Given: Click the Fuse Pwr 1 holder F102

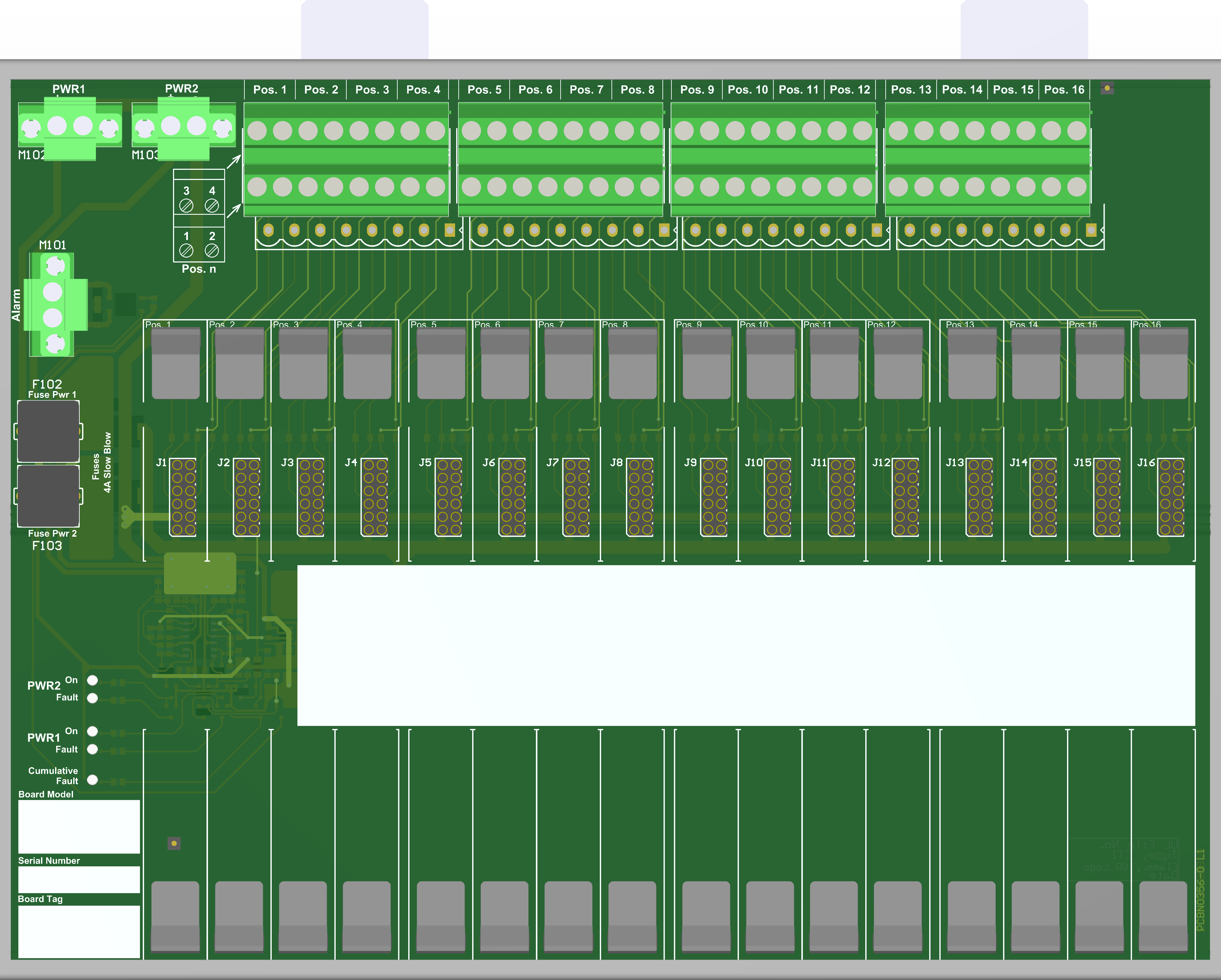Looking at the screenshot, I should pyautogui.click(x=48, y=432).
